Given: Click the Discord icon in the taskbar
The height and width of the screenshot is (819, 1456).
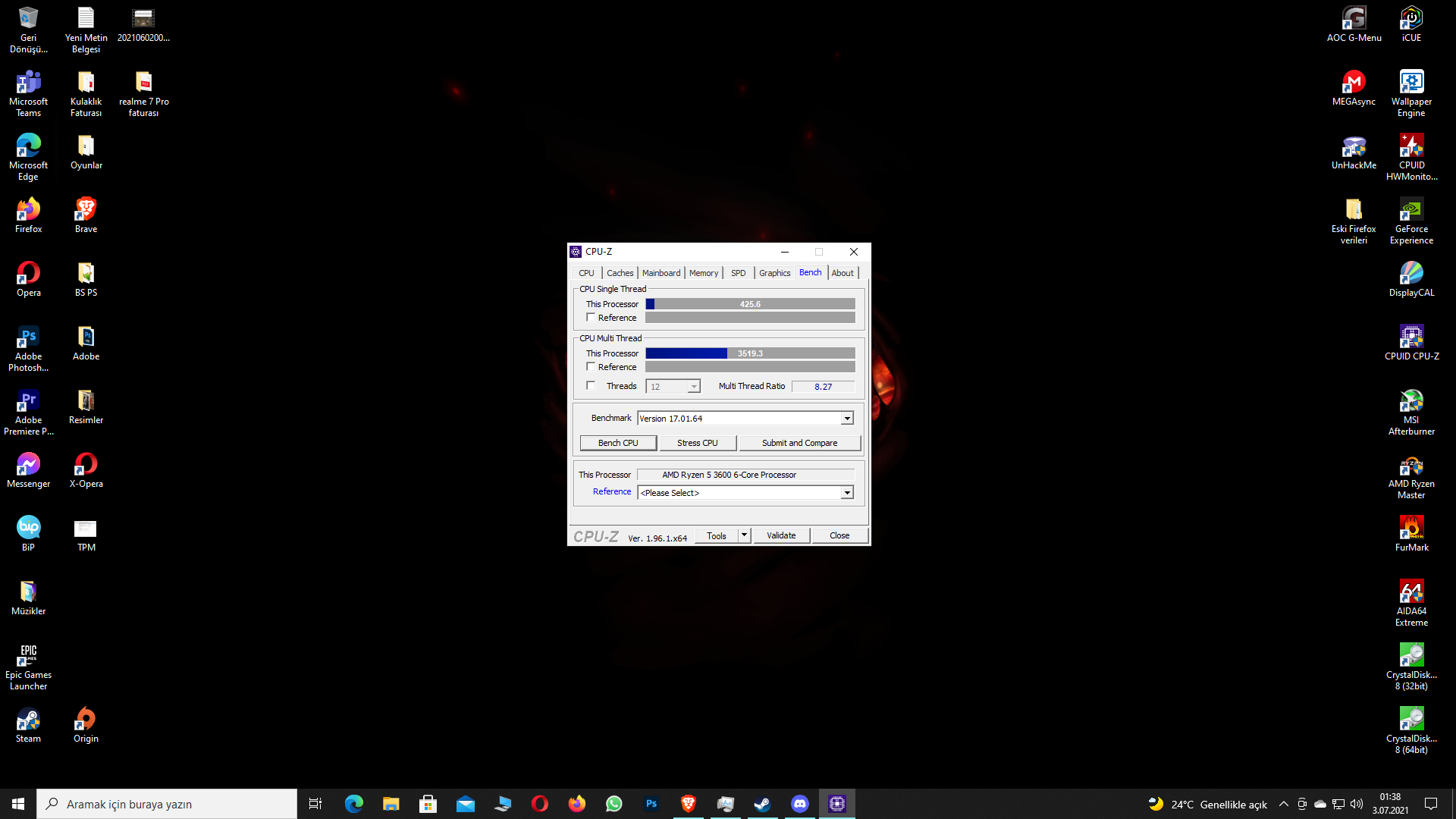Looking at the screenshot, I should [x=799, y=804].
